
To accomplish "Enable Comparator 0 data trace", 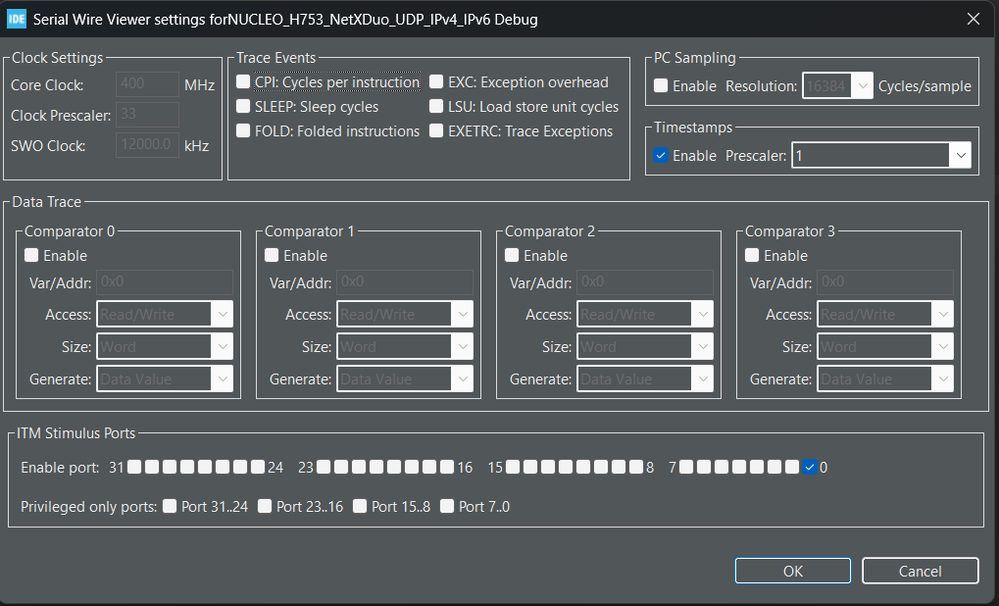I will coord(32,256).
